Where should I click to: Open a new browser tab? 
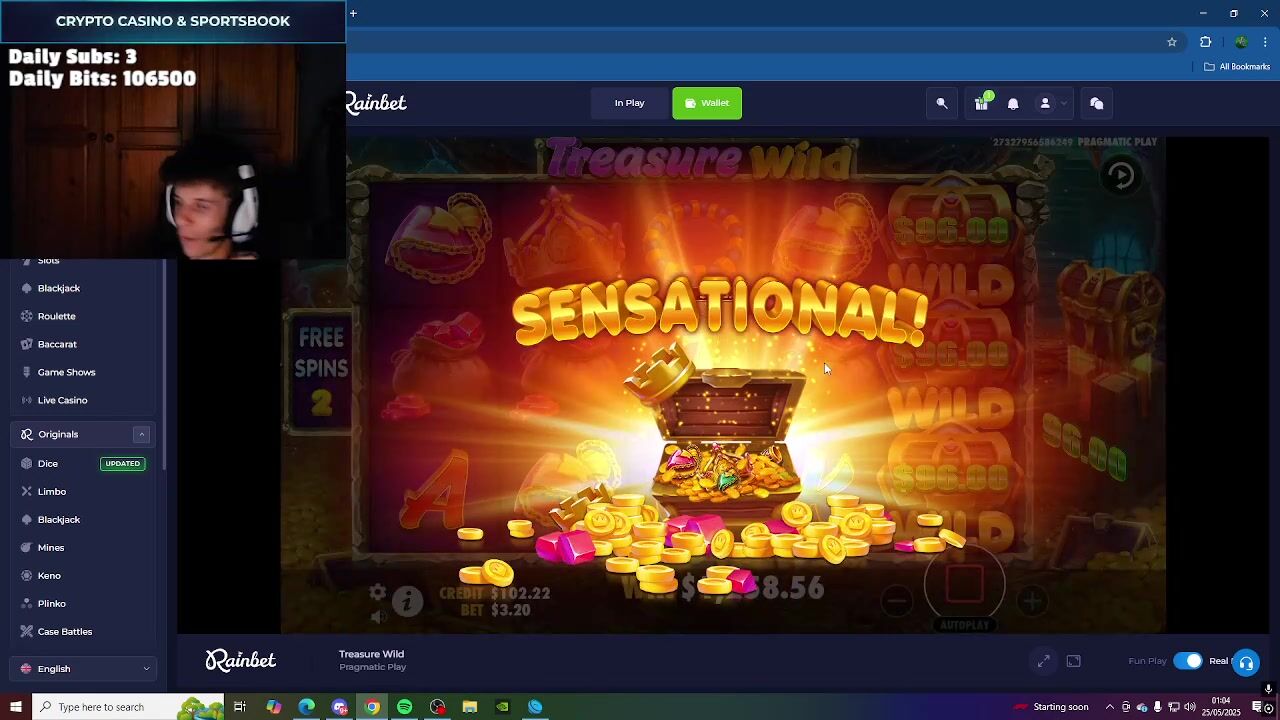[353, 13]
